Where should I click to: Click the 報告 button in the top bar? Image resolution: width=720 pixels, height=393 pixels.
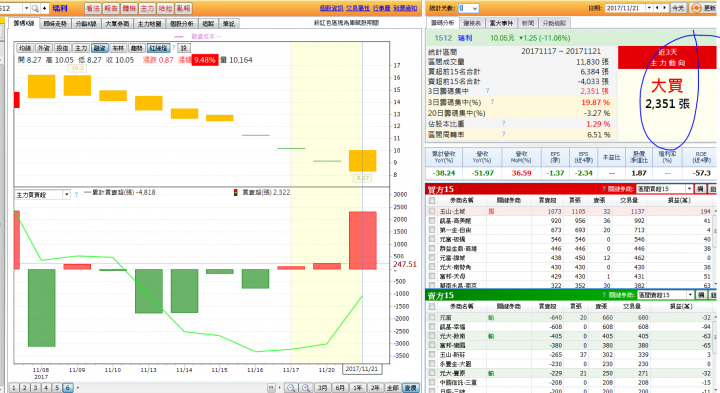111,8
